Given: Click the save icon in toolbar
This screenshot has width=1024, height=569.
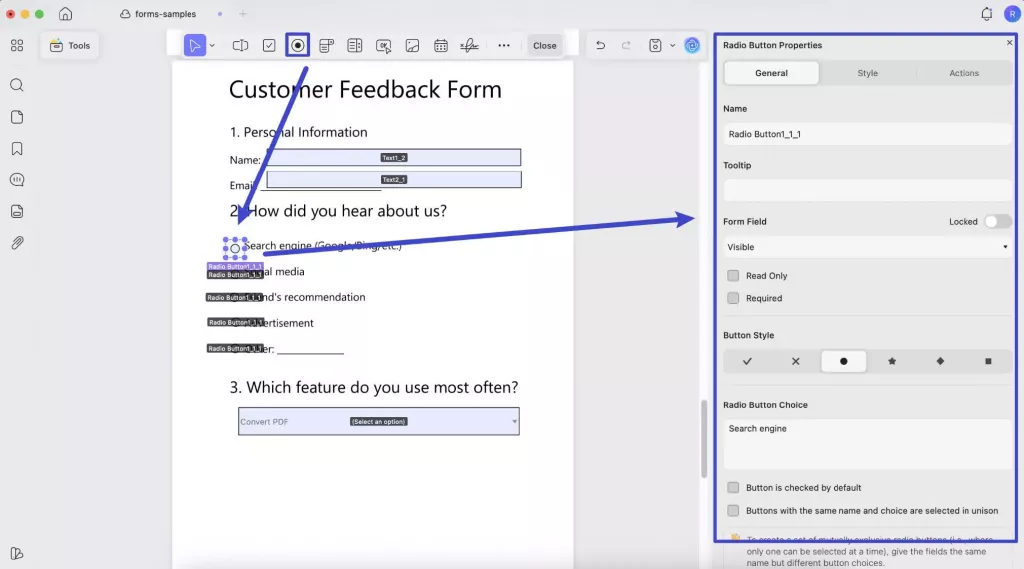Looking at the screenshot, I should tap(655, 45).
